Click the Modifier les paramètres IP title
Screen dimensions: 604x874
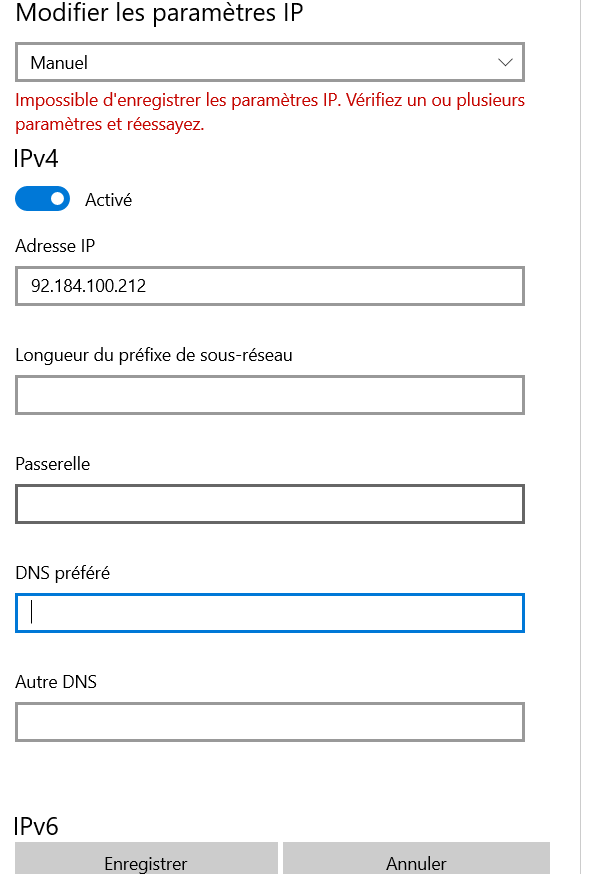point(160,14)
